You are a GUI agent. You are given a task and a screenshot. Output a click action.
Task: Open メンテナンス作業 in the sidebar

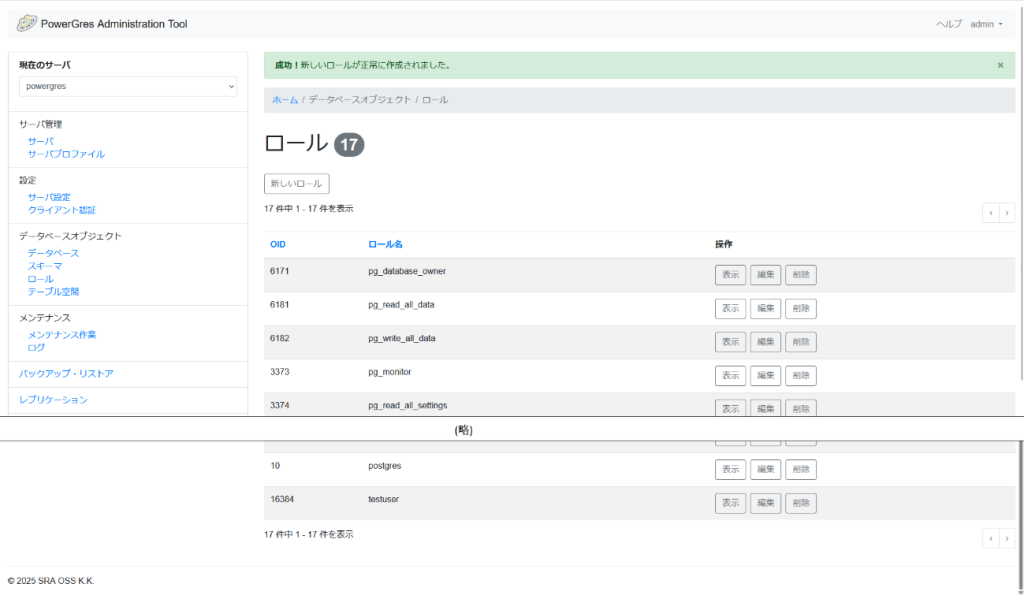61,335
